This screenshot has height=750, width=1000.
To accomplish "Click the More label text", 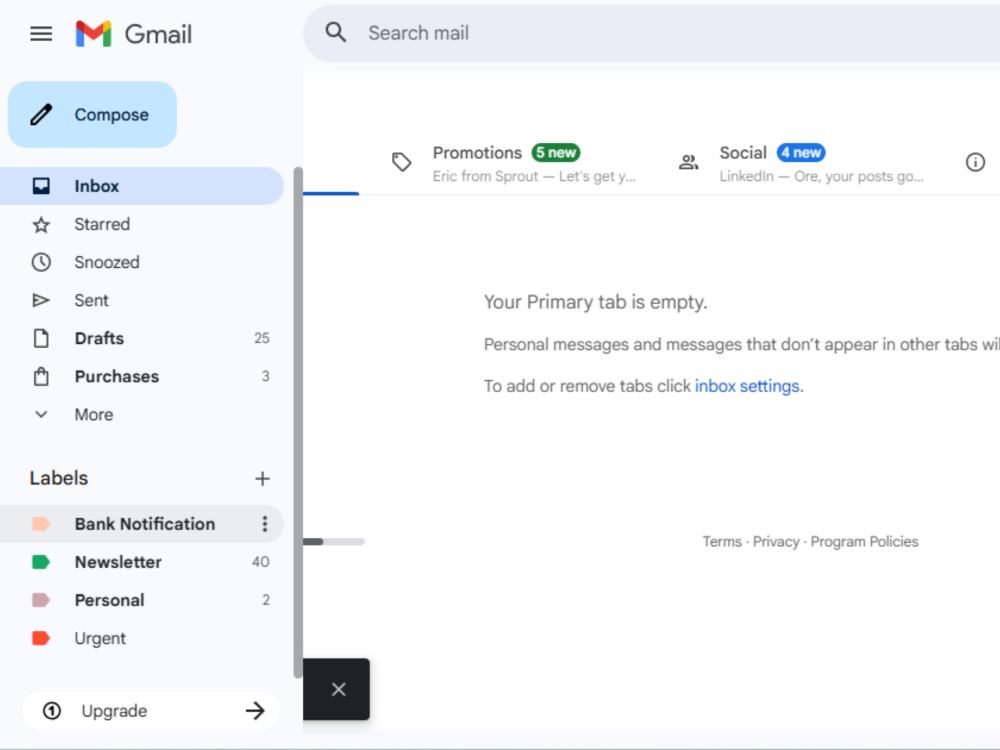I will tap(94, 415).
